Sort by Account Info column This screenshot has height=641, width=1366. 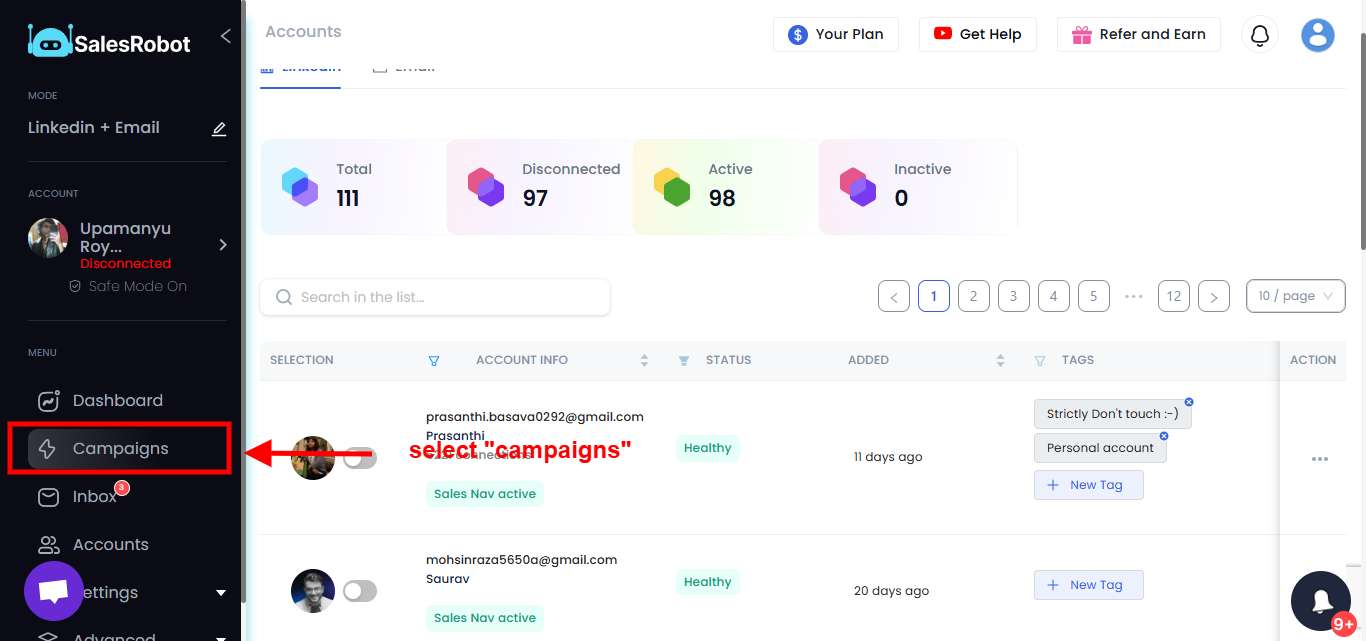(x=644, y=361)
